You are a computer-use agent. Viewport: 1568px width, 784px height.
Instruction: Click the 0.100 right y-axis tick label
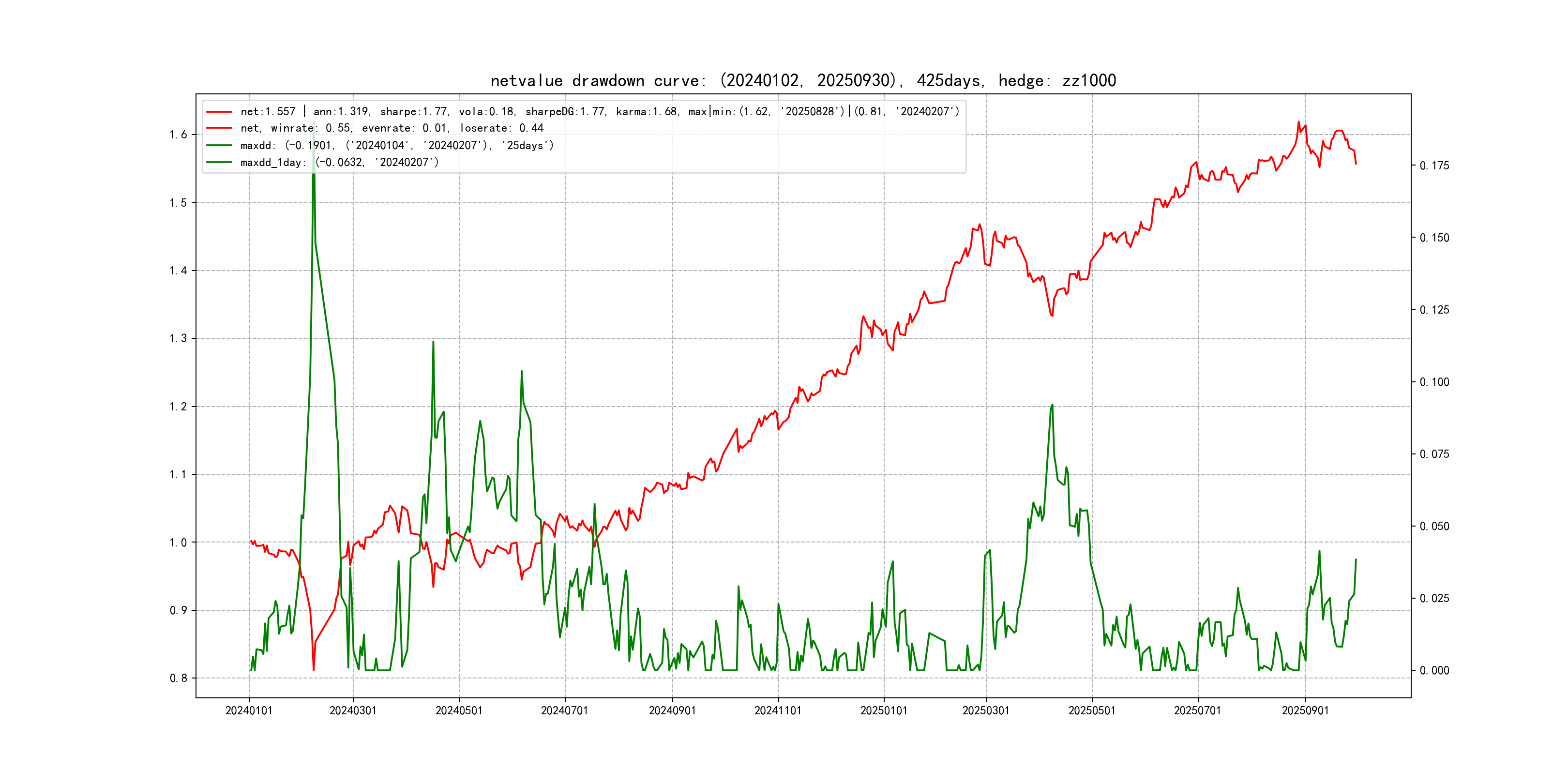tap(1434, 382)
